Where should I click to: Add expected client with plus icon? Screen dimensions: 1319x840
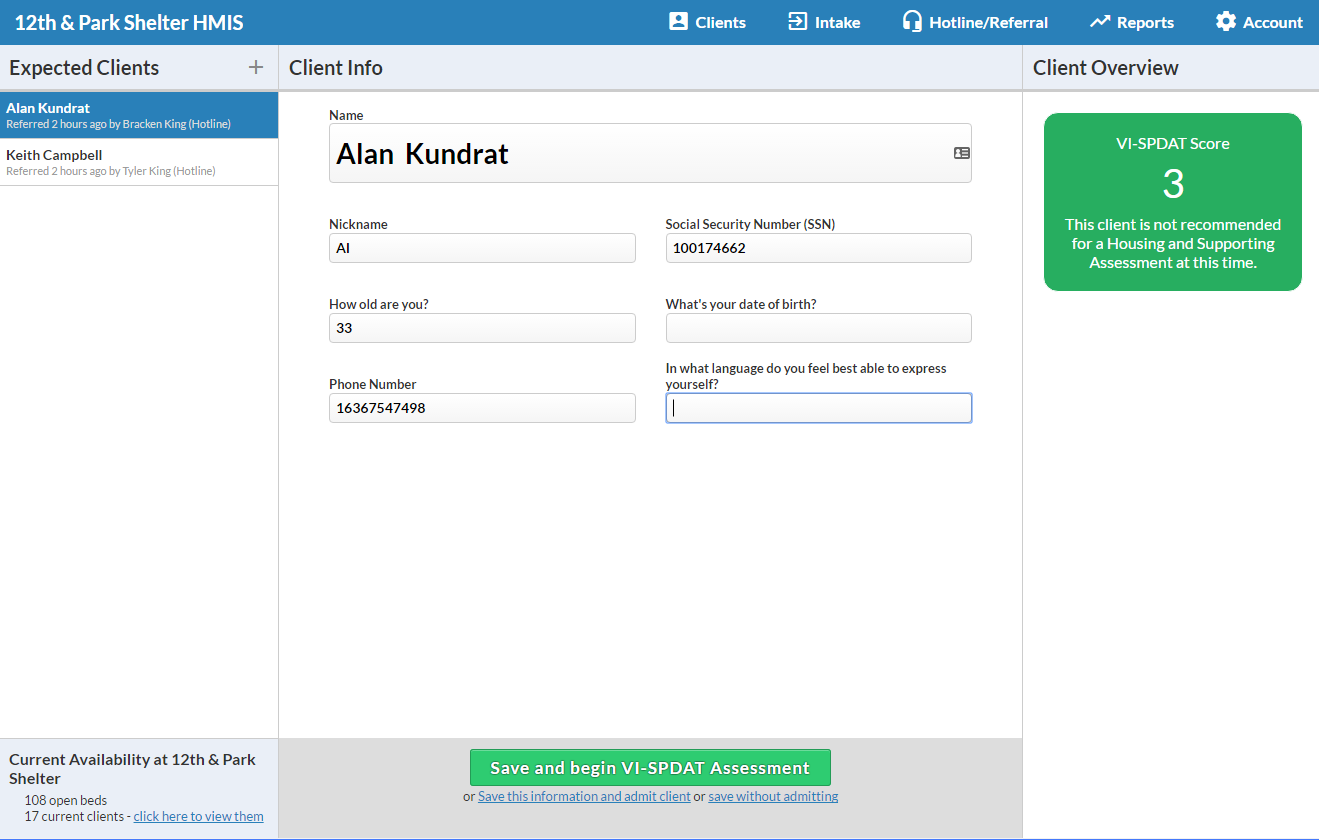tap(256, 67)
